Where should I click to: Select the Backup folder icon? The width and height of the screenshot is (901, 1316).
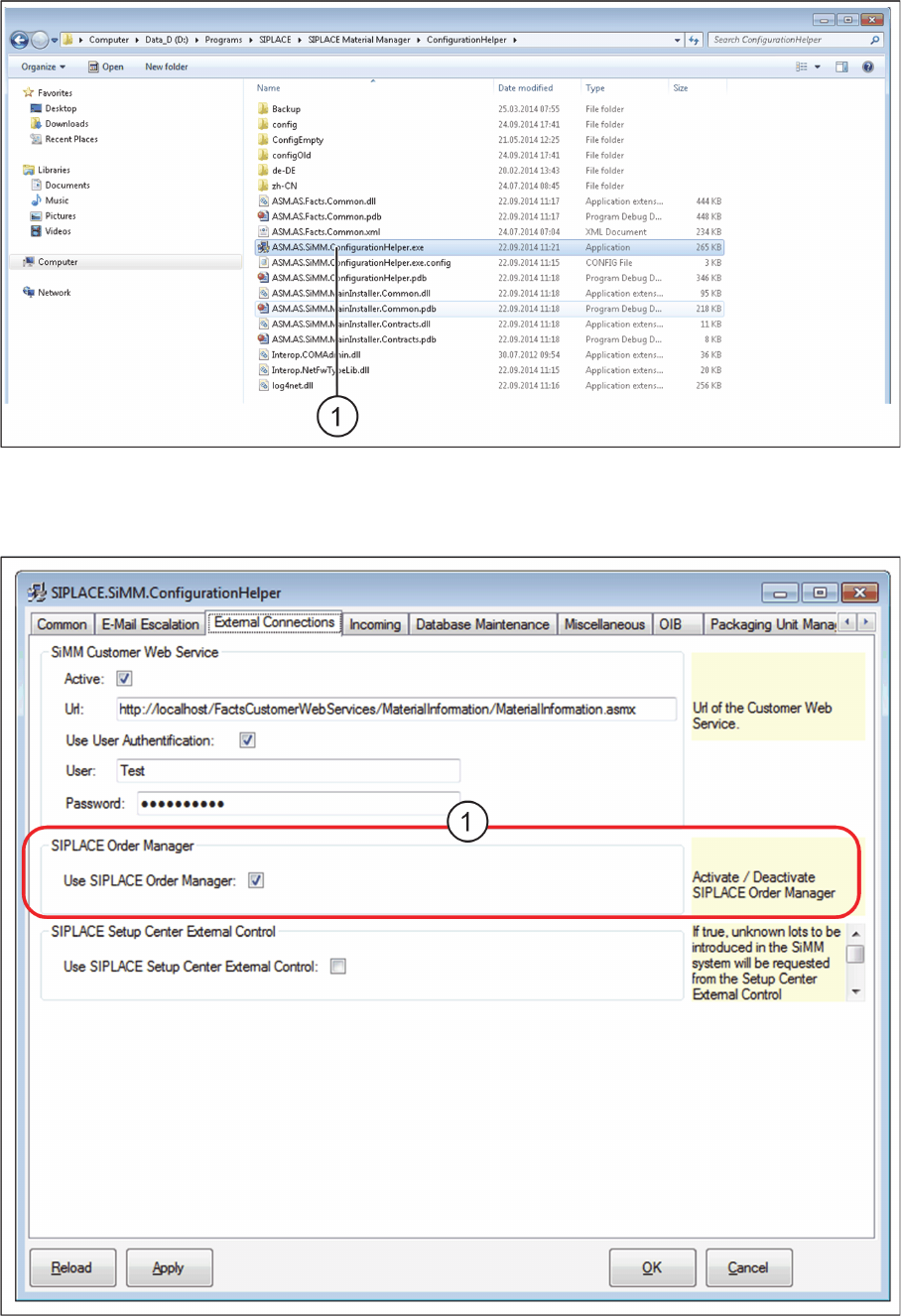(263, 109)
